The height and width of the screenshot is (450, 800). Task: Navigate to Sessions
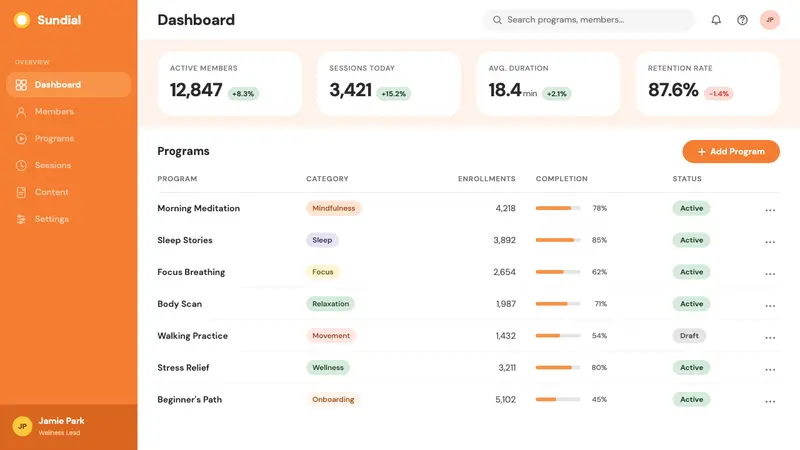tap(68, 165)
